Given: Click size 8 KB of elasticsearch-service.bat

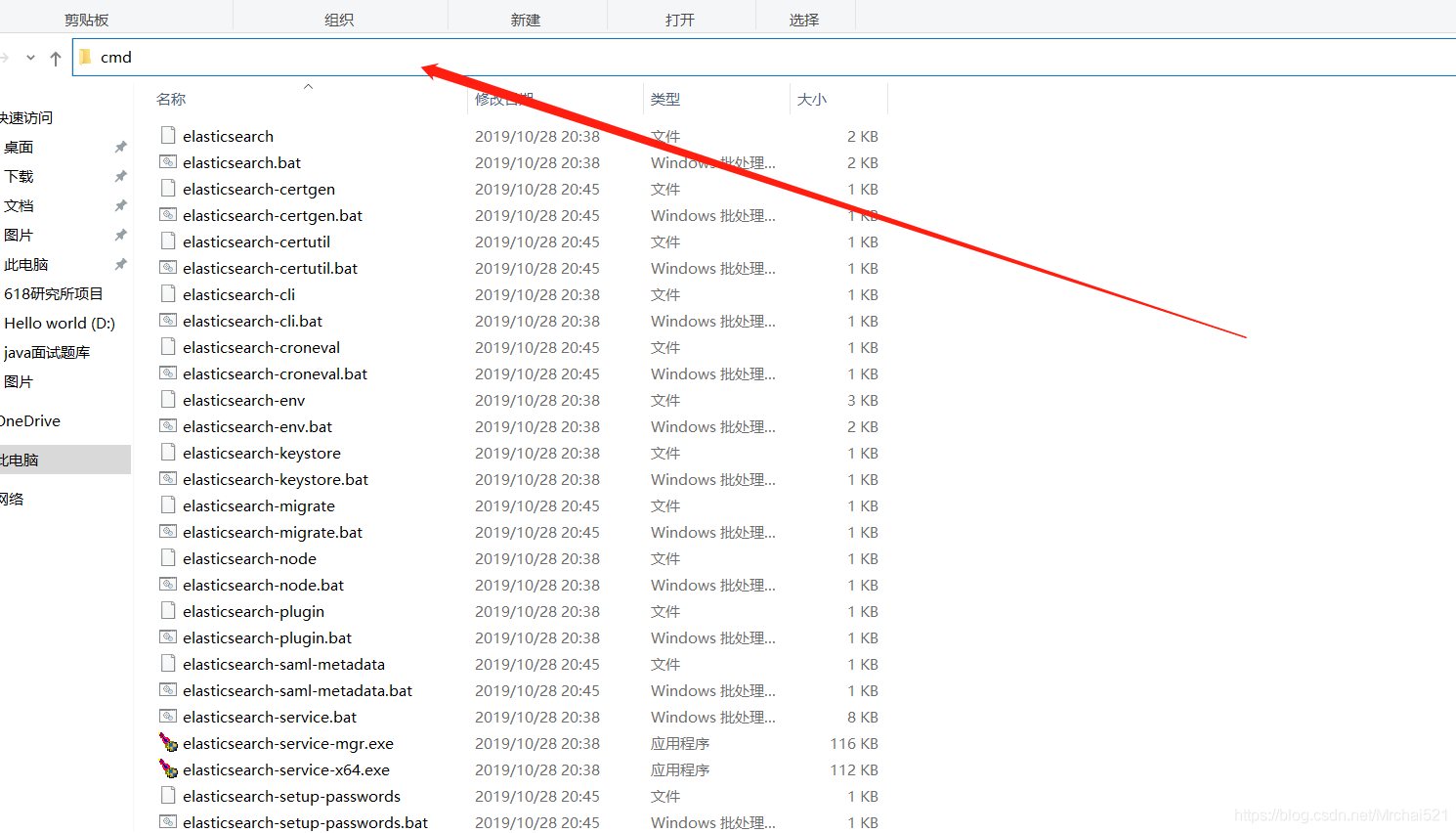Looking at the screenshot, I should [x=863, y=717].
